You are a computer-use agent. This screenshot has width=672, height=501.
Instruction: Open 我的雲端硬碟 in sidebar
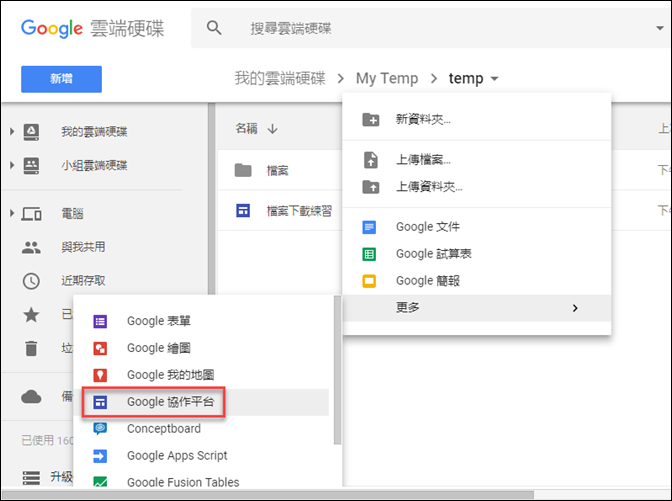[x=94, y=132]
